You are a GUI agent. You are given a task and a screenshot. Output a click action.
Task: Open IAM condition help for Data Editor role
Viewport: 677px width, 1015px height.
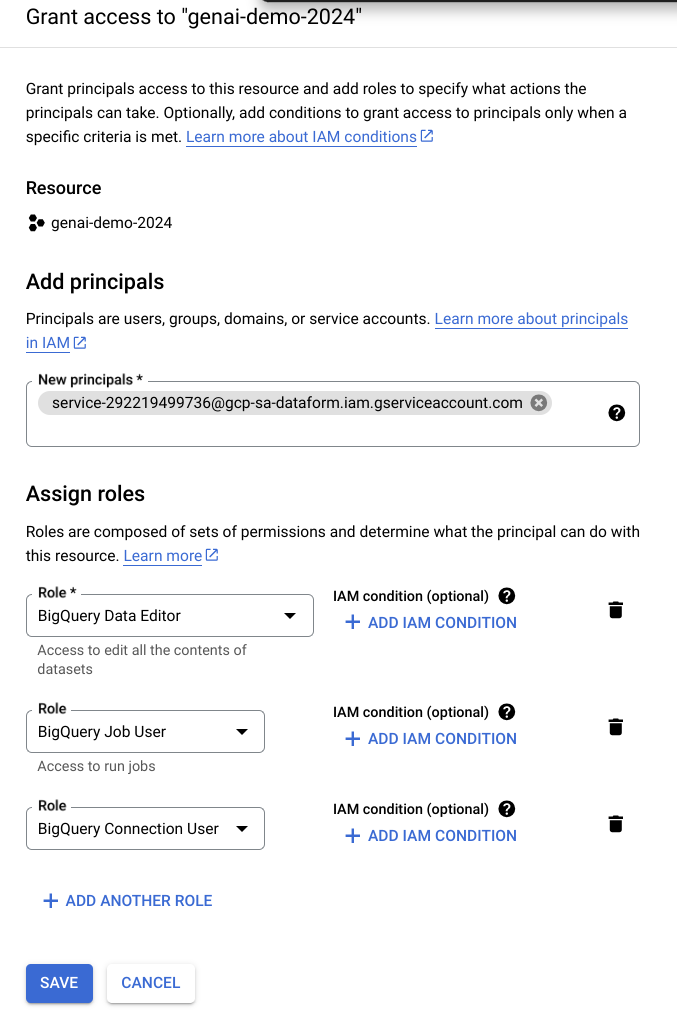[507, 596]
